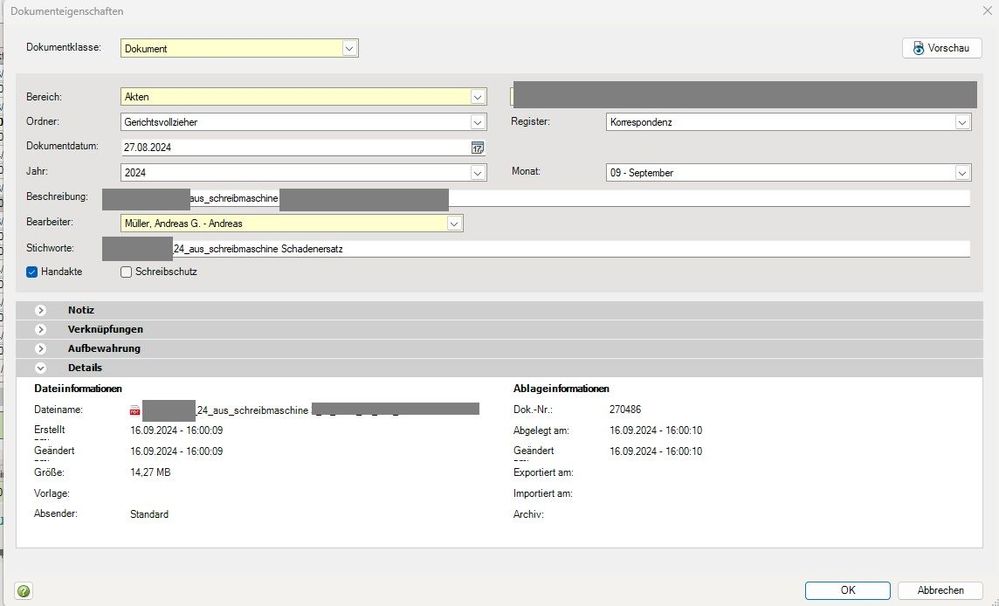Click the green help icon at bottom left
This screenshot has width=999, height=606.
[x=23, y=591]
